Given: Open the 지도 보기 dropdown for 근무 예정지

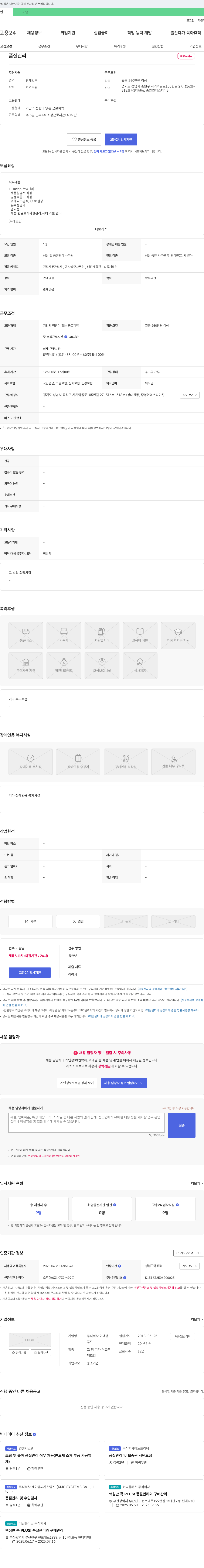Looking at the screenshot, I should click(x=189, y=395).
